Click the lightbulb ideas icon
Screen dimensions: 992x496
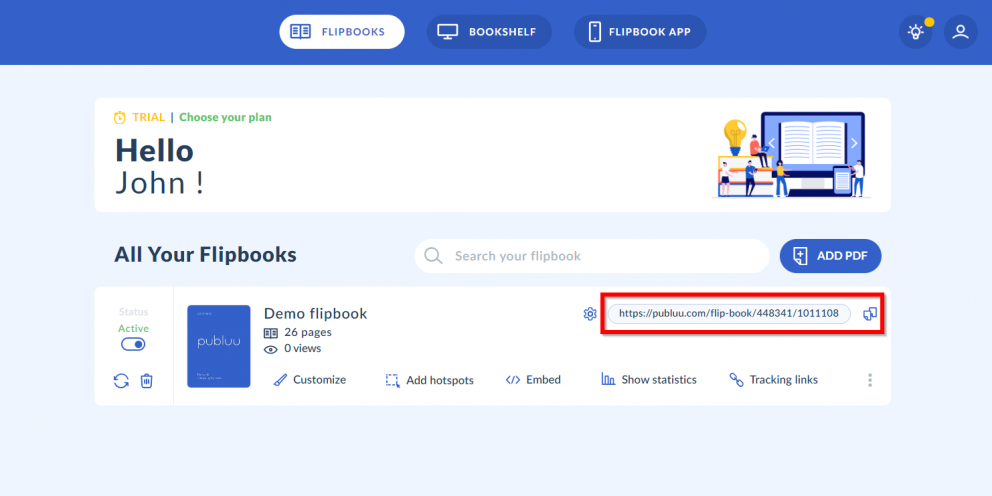(915, 32)
